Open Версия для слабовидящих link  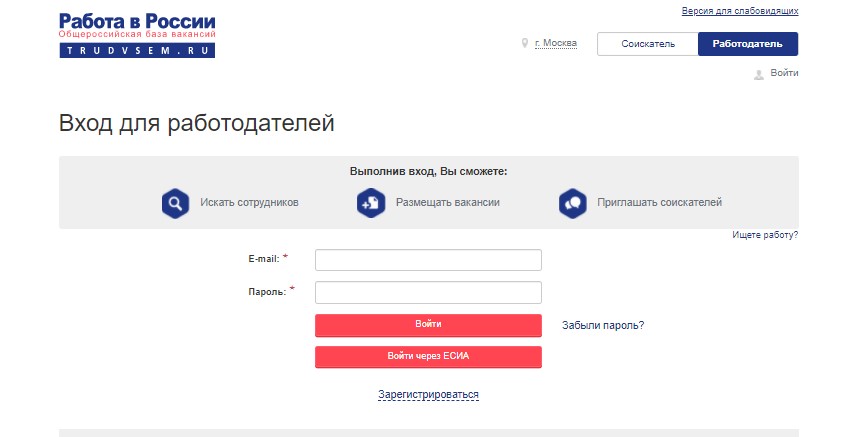(740, 11)
